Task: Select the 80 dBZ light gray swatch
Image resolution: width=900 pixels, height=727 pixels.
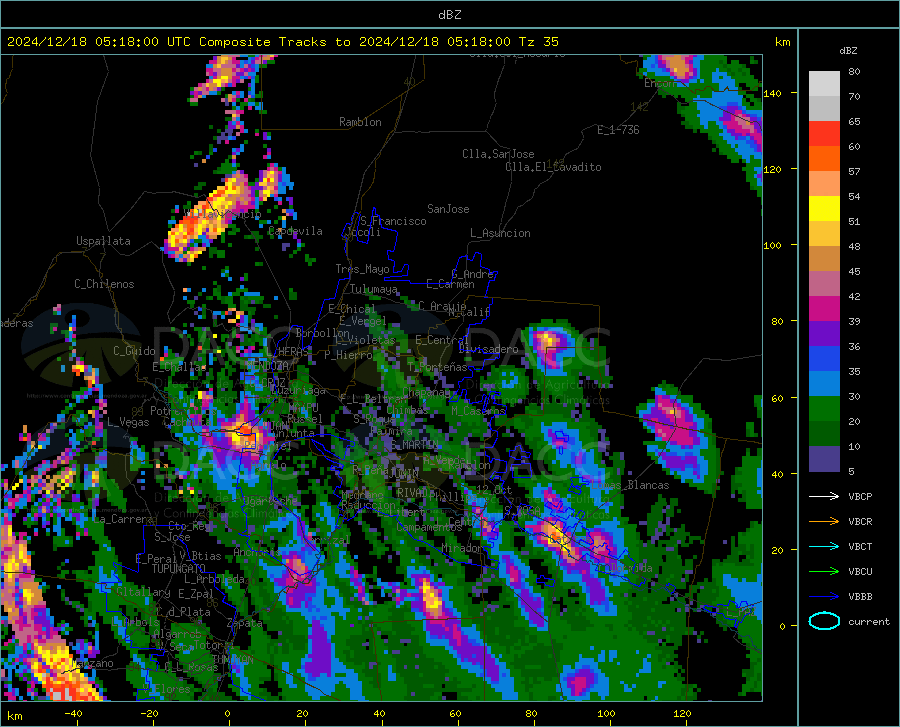Action: point(824,84)
